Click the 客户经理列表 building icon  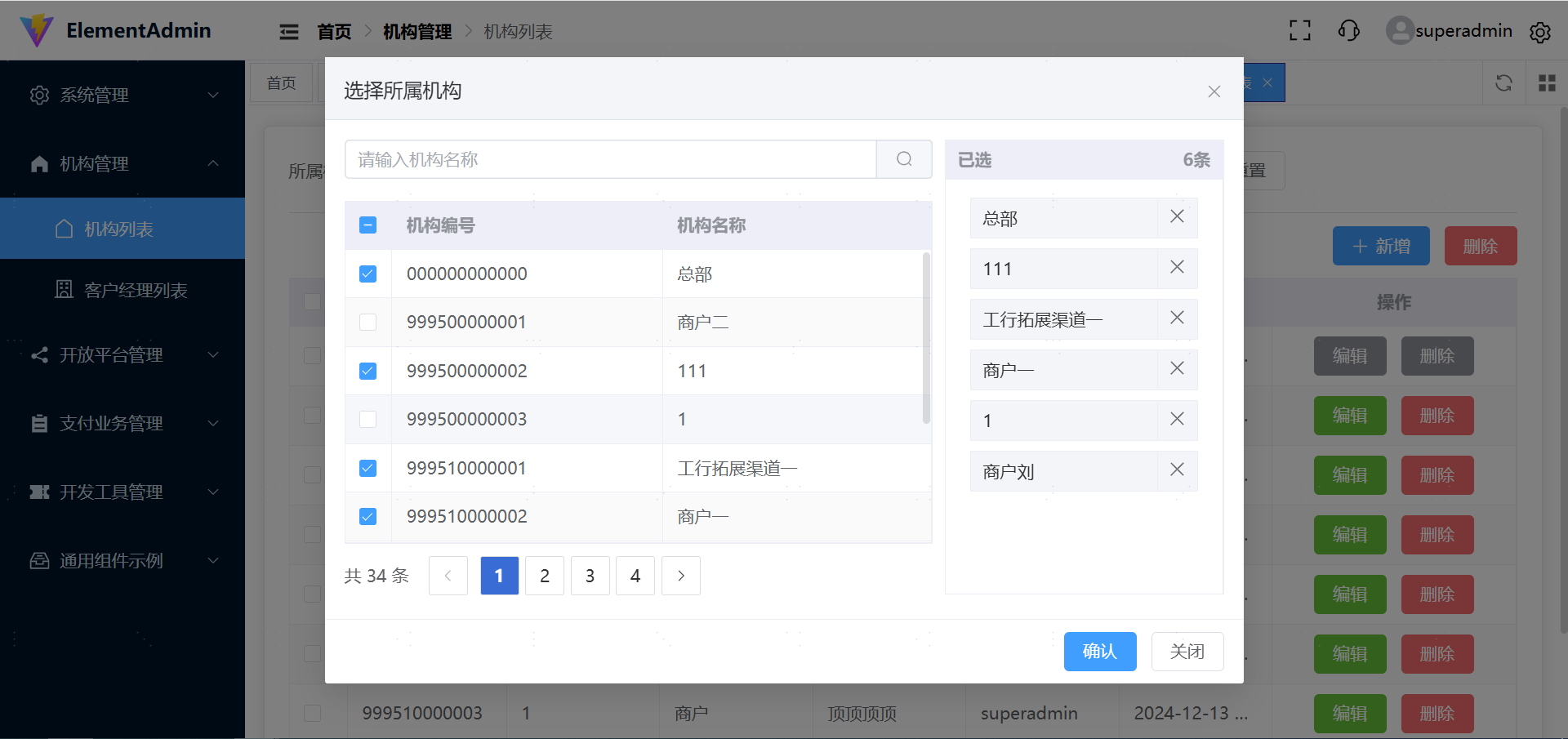(x=64, y=289)
